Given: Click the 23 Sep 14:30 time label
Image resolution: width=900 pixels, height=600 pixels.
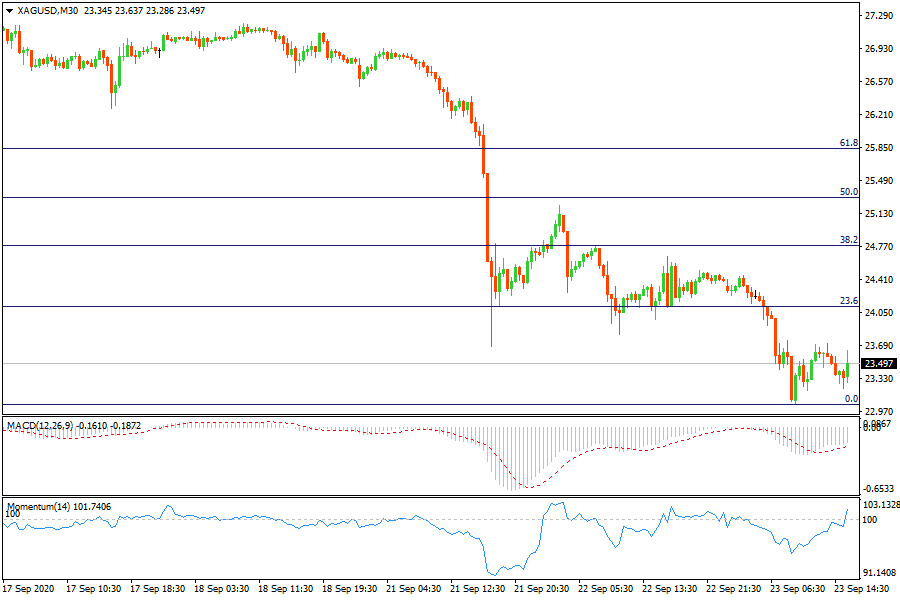Looking at the screenshot, I should (862, 590).
